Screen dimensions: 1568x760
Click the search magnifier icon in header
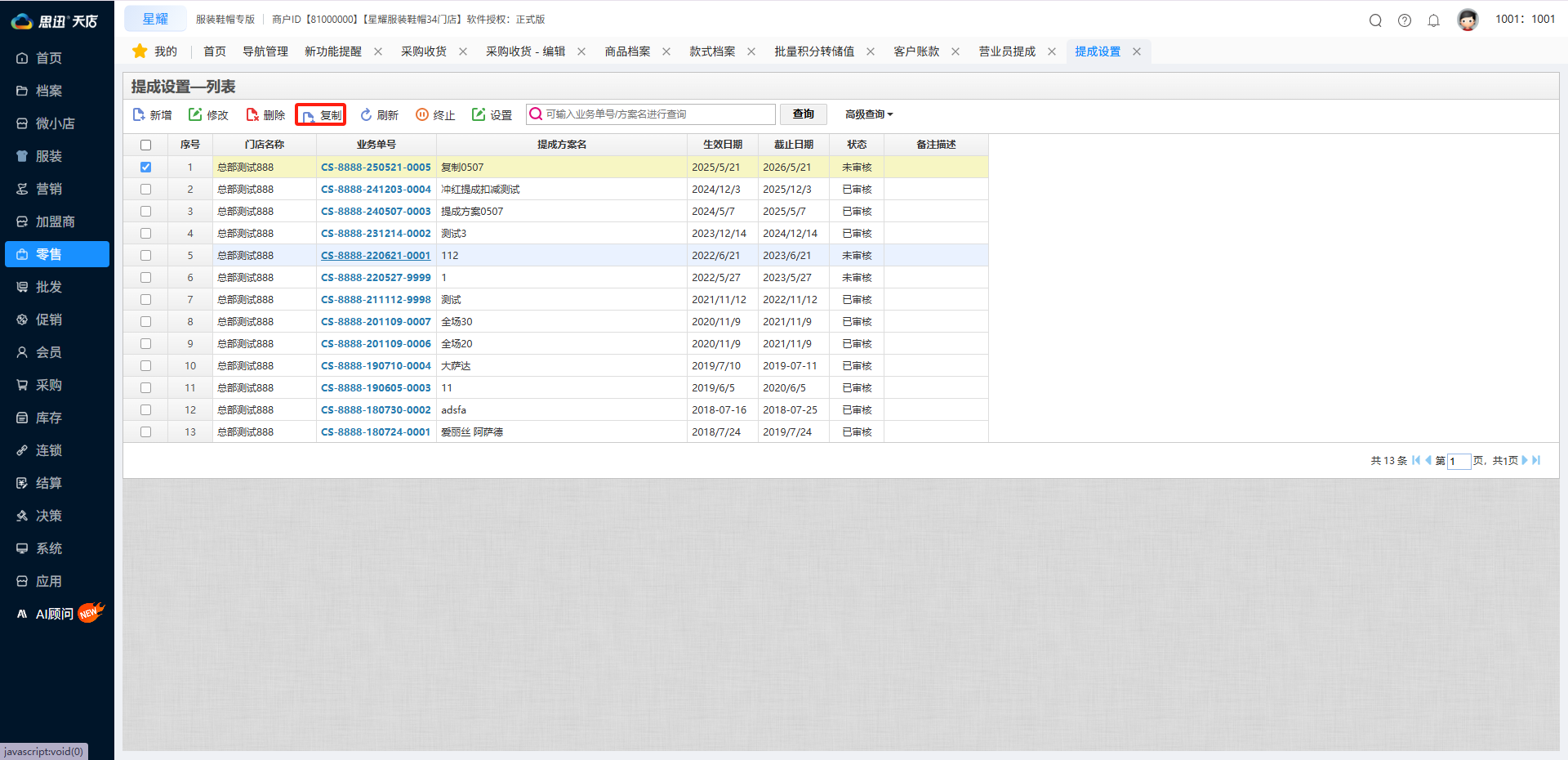(1375, 20)
